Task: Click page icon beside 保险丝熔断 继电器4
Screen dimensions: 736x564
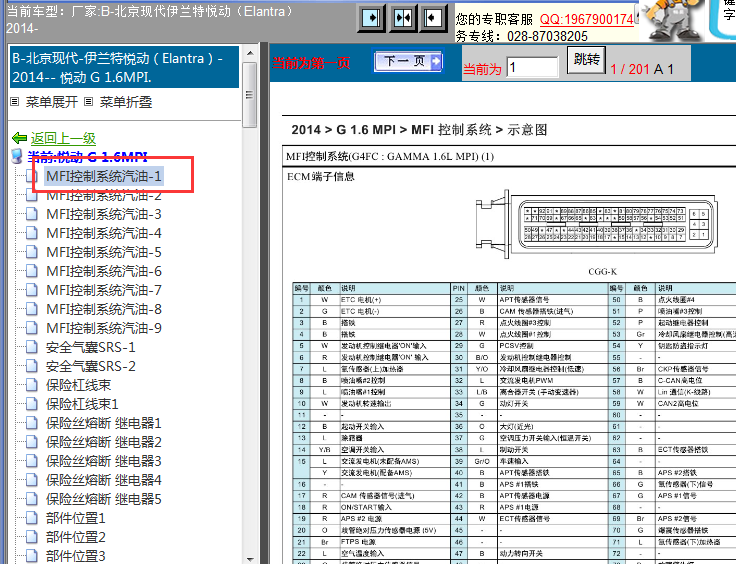Action: tap(32, 480)
